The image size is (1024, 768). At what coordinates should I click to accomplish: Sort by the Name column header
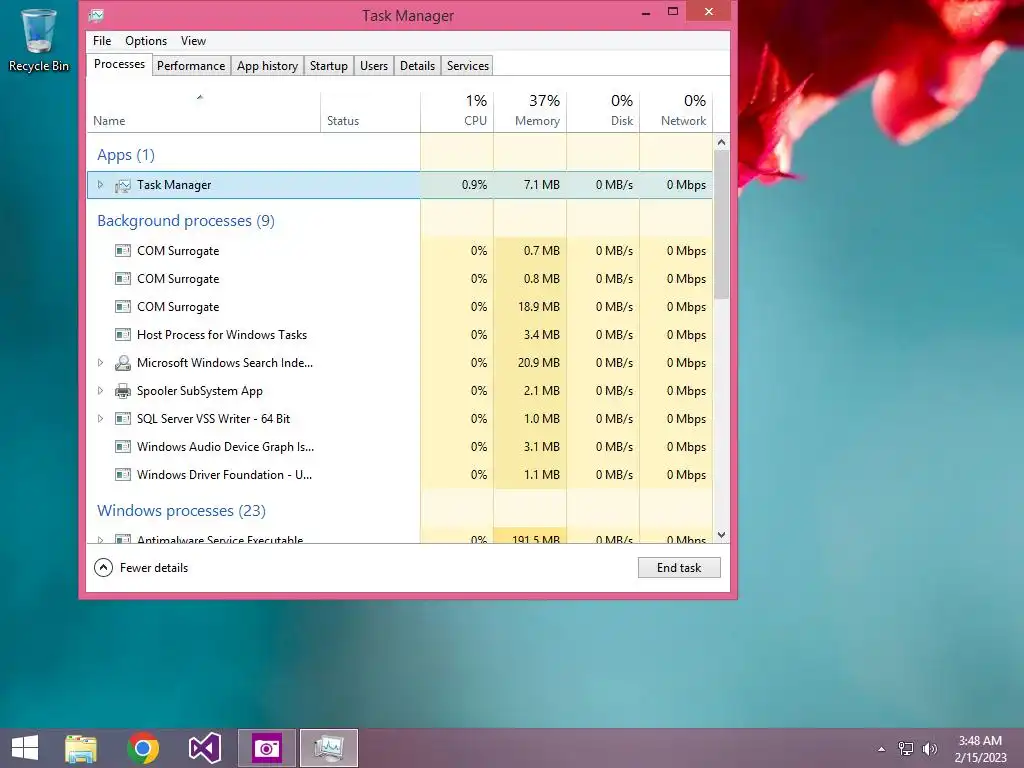(x=204, y=112)
